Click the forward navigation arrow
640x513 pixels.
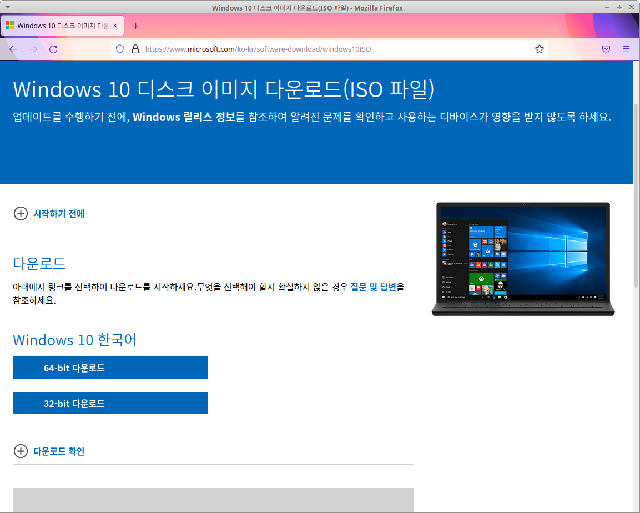click(33, 49)
